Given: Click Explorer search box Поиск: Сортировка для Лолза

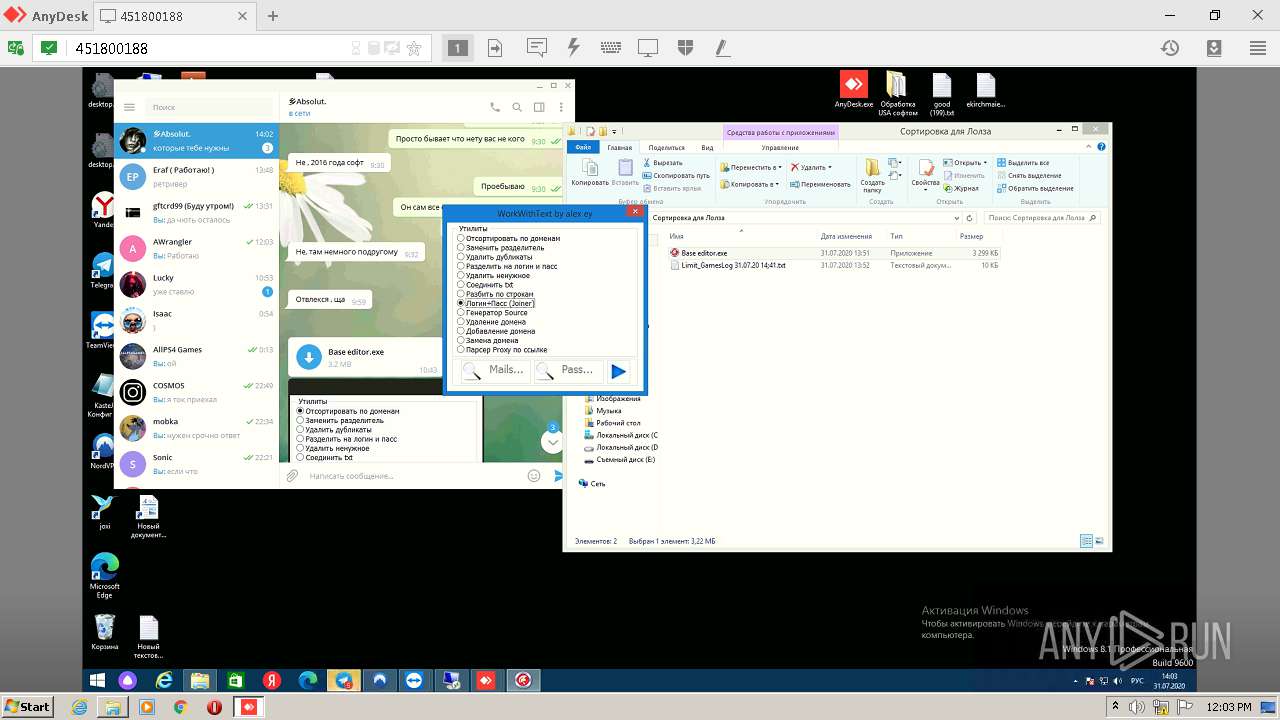Looking at the screenshot, I should [1041, 217].
